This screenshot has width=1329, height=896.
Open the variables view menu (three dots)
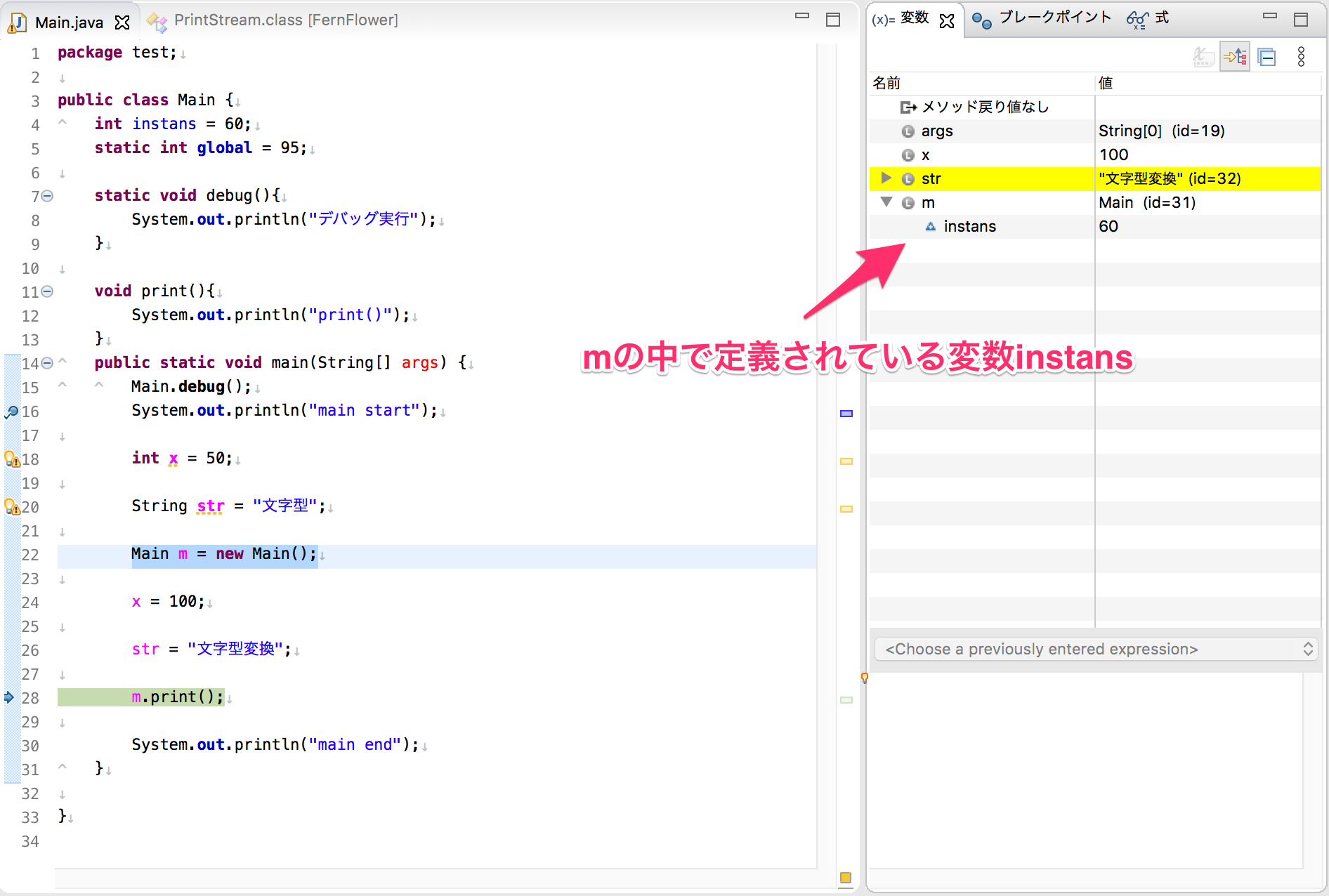(1301, 57)
